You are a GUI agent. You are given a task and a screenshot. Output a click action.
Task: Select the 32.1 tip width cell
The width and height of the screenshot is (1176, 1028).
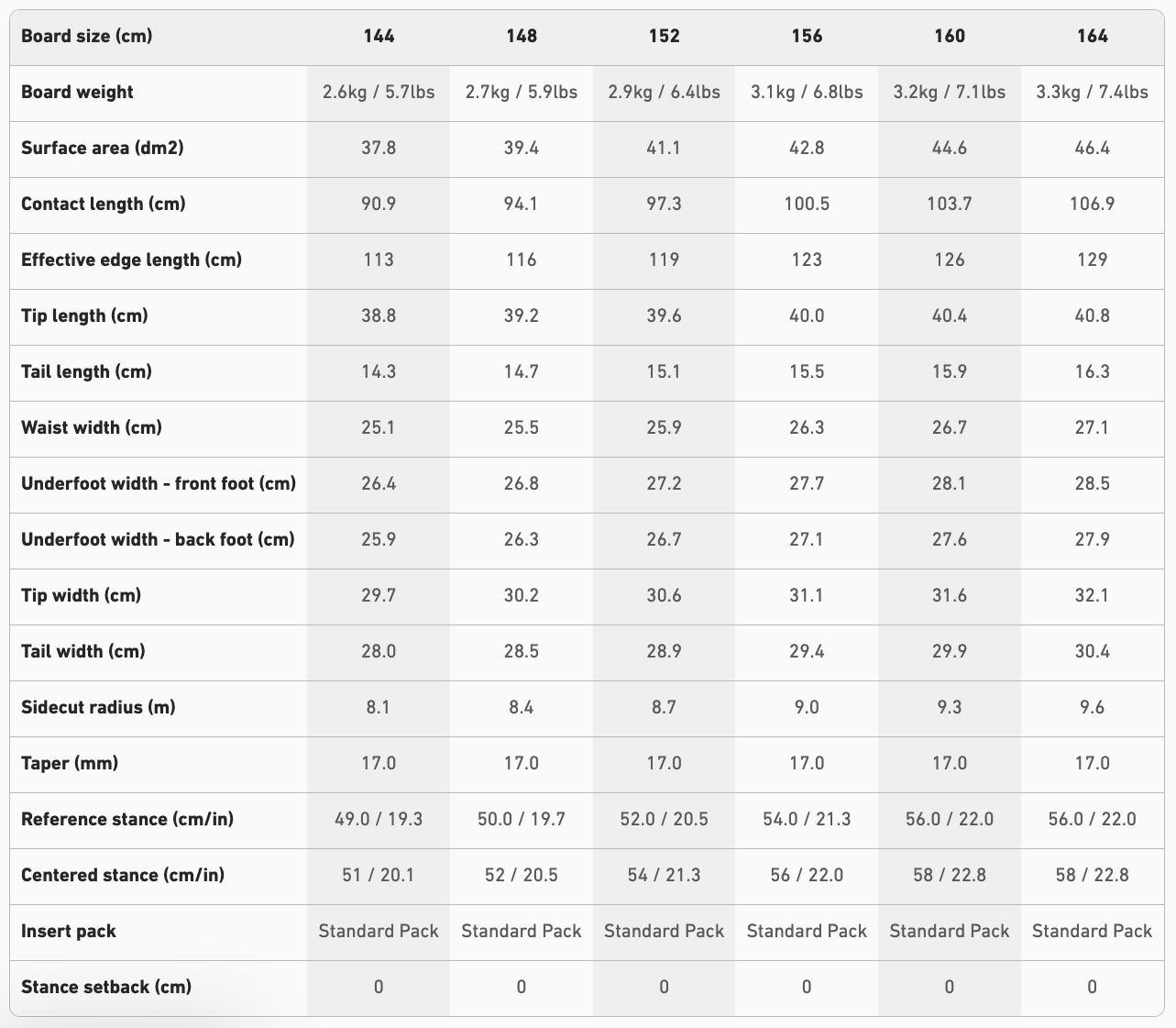pos(1092,595)
